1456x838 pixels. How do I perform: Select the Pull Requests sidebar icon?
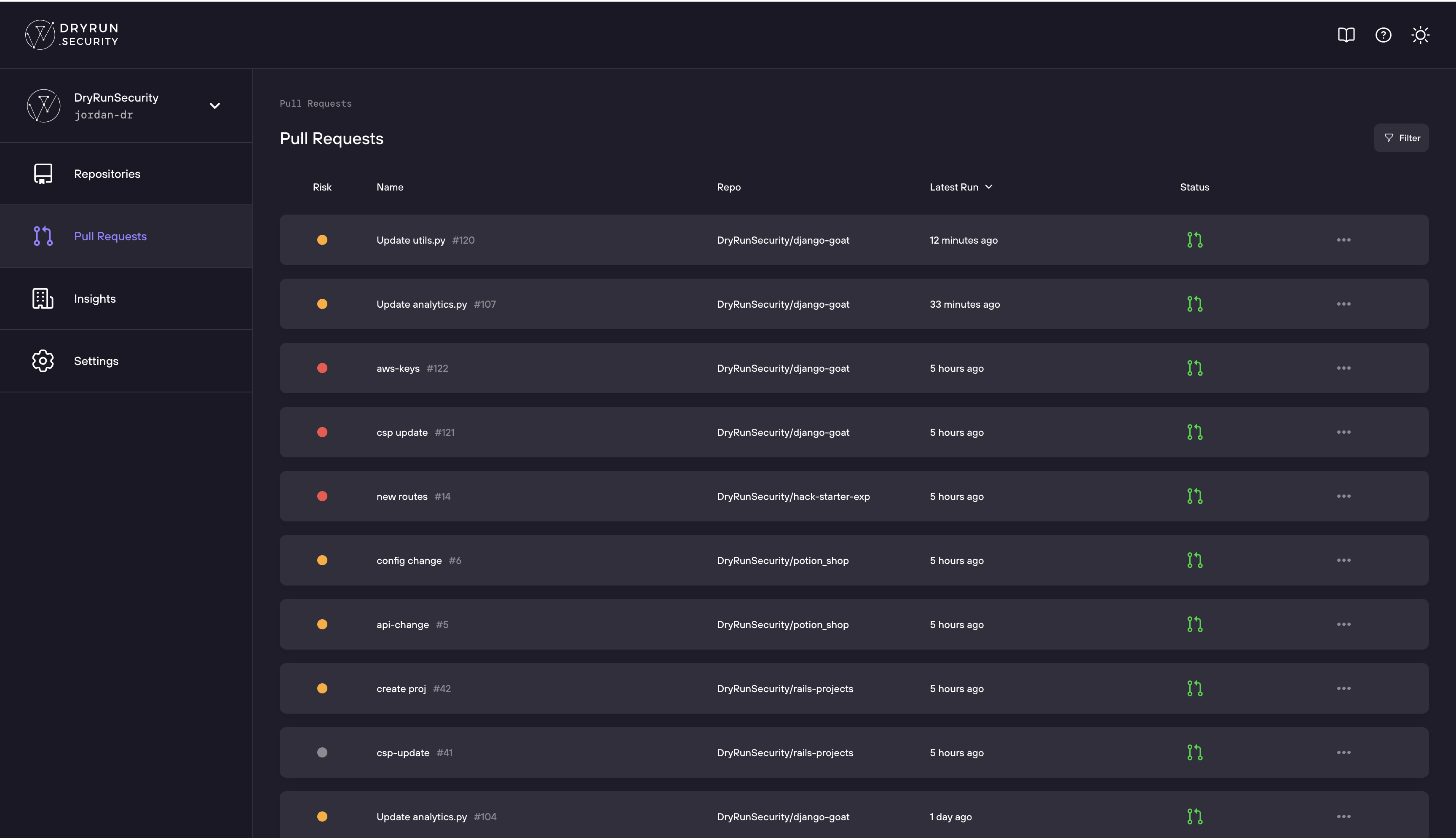click(x=43, y=236)
